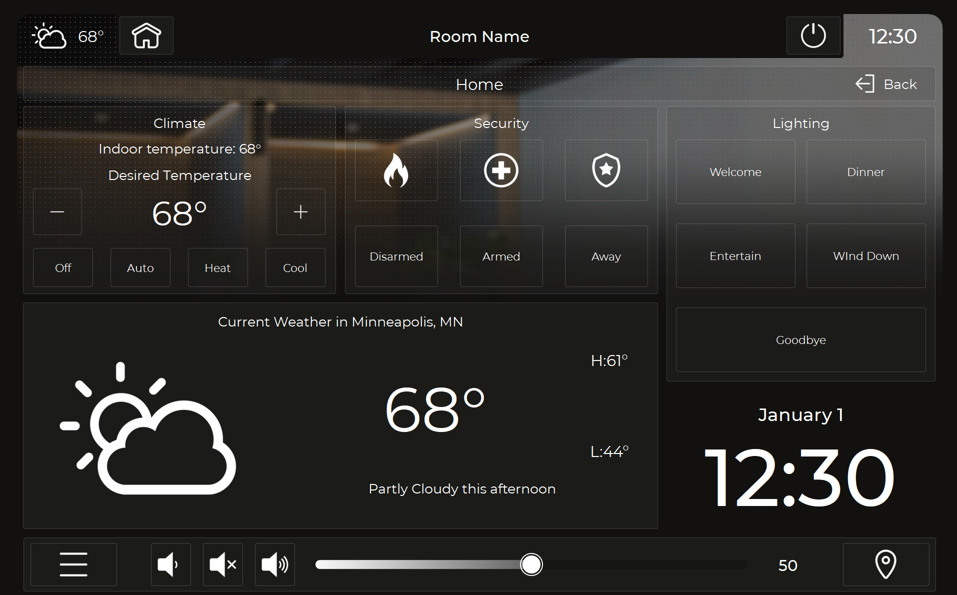Select the fire alarm security icon
The width and height of the screenshot is (957, 595).
click(396, 170)
